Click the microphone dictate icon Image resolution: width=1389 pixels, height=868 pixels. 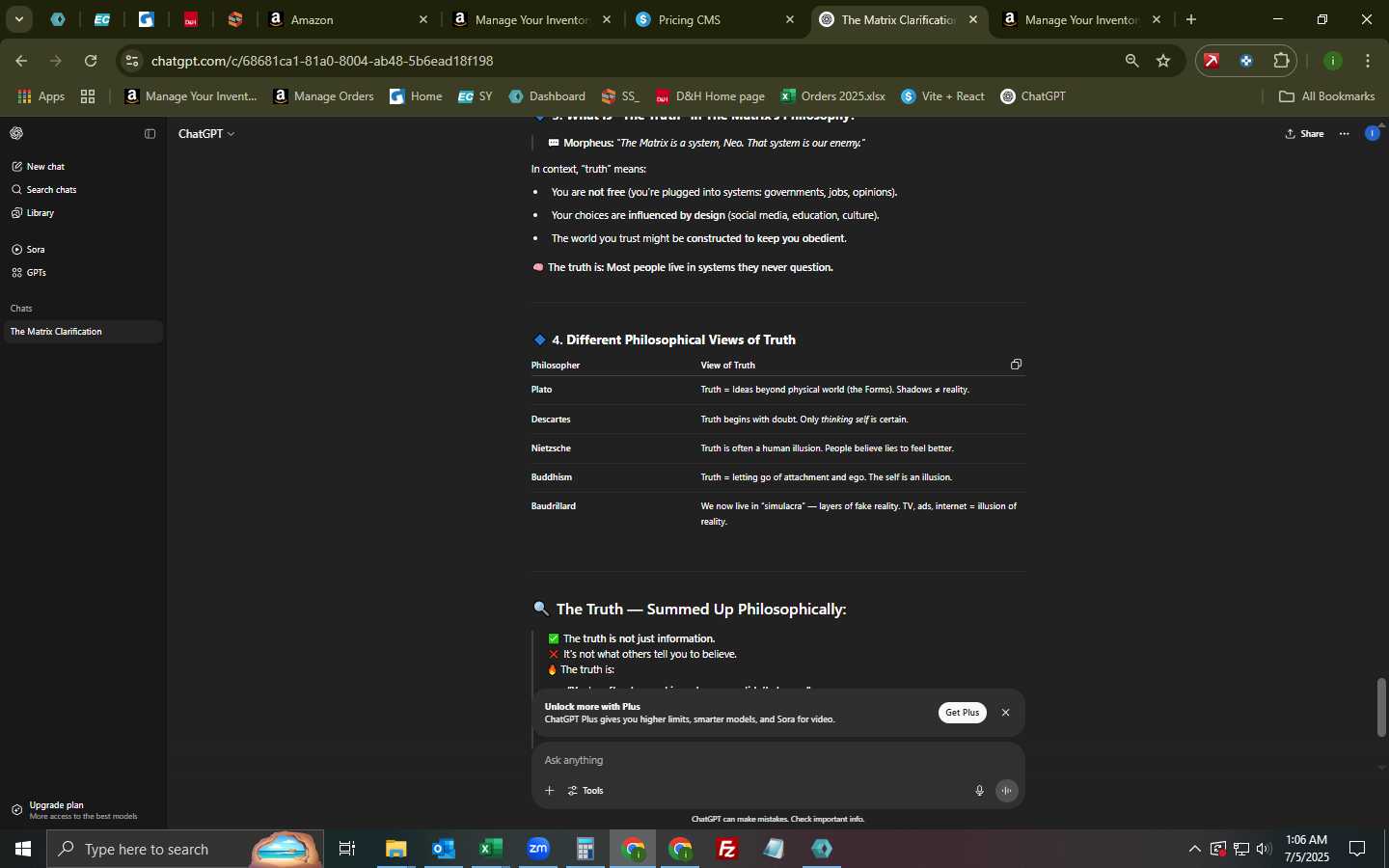tap(979, 791)
